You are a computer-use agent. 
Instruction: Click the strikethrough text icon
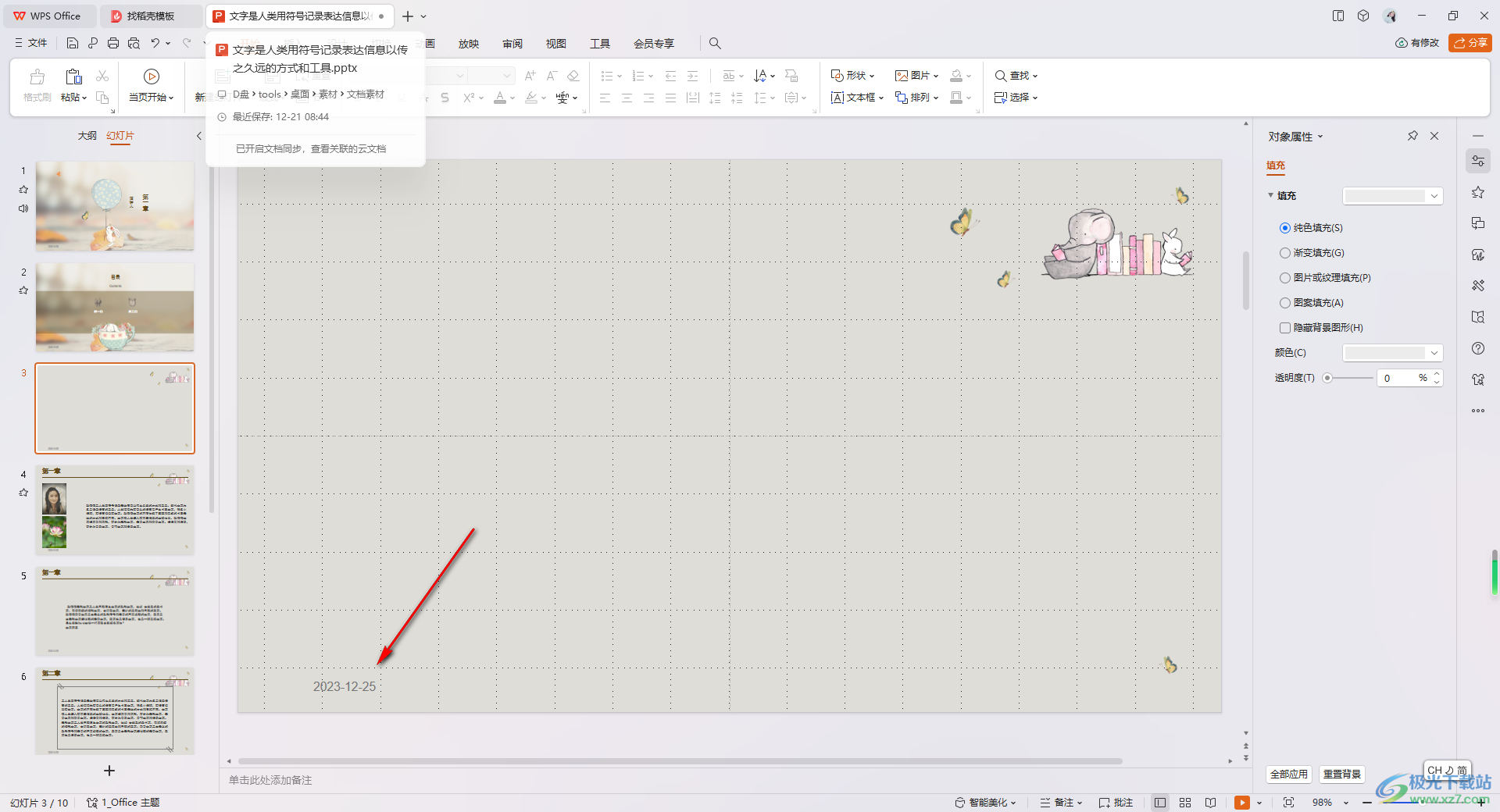[x=445, y=98]
